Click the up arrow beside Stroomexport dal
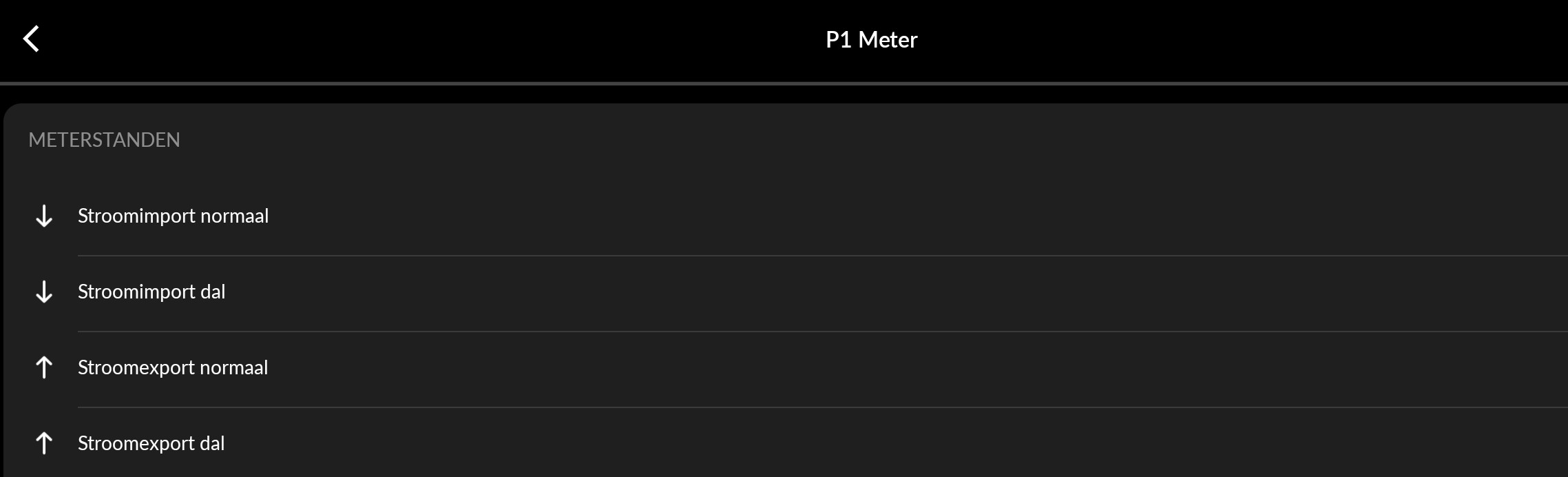 [x=44, y=443]
